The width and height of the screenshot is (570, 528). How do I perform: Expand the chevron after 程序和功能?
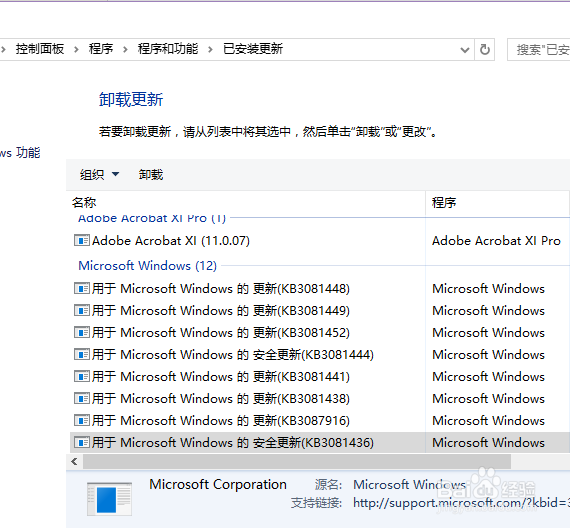210,49
